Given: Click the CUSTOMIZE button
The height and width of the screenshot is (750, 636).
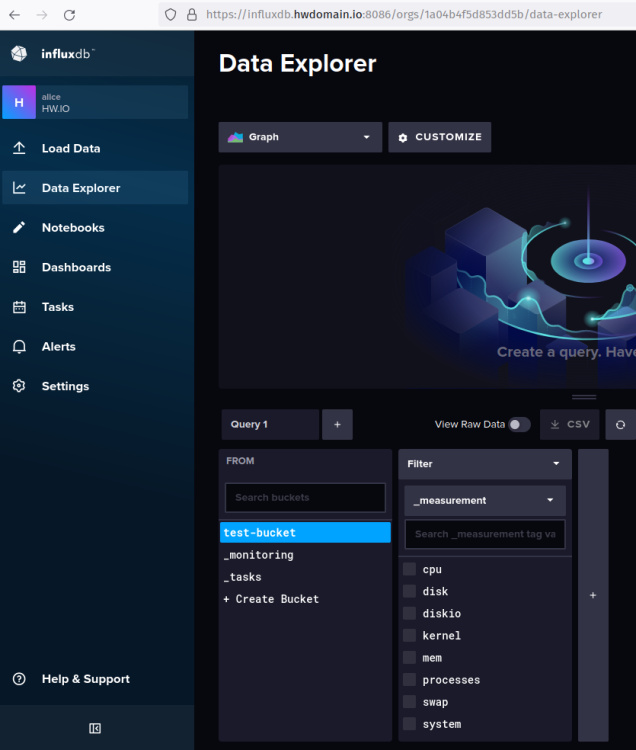Looking at the screenshot, I should 439,137.
